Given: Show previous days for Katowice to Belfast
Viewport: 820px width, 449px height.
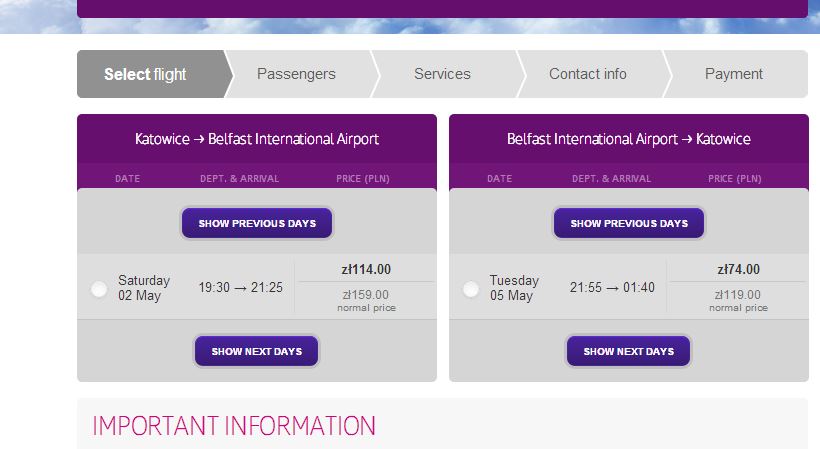Looking at the screenshot, I should pos(257,223).
